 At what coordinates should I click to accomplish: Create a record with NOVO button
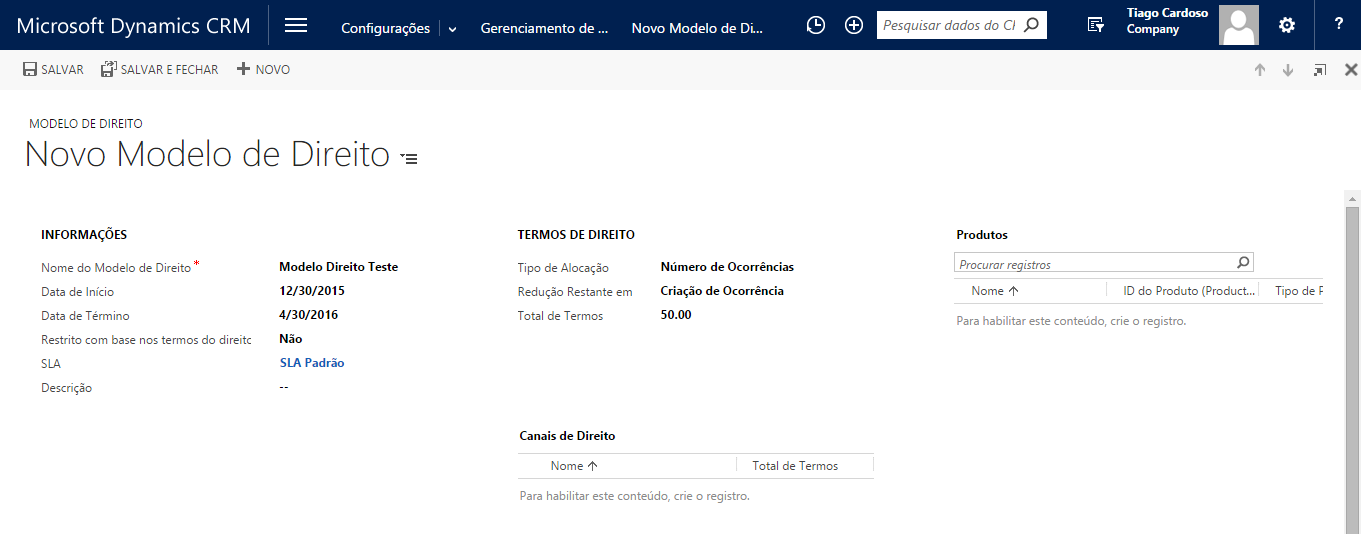(263, 70)
